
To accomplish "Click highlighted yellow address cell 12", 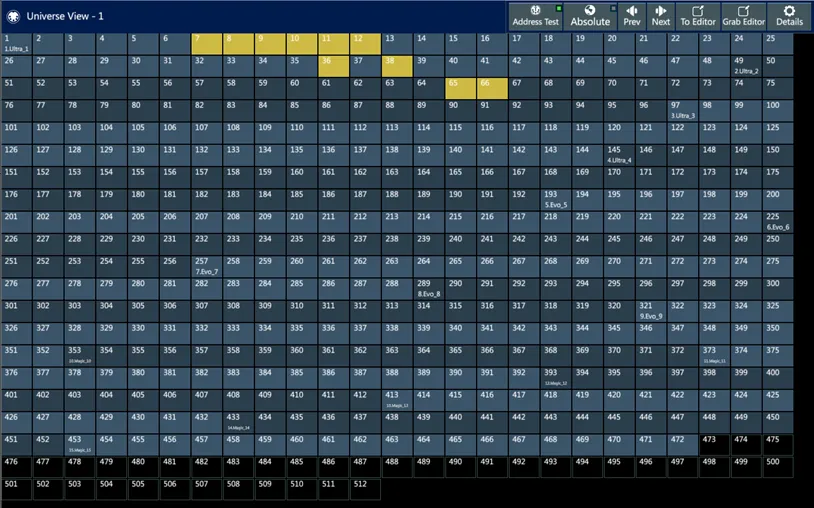I will point(365,44).
